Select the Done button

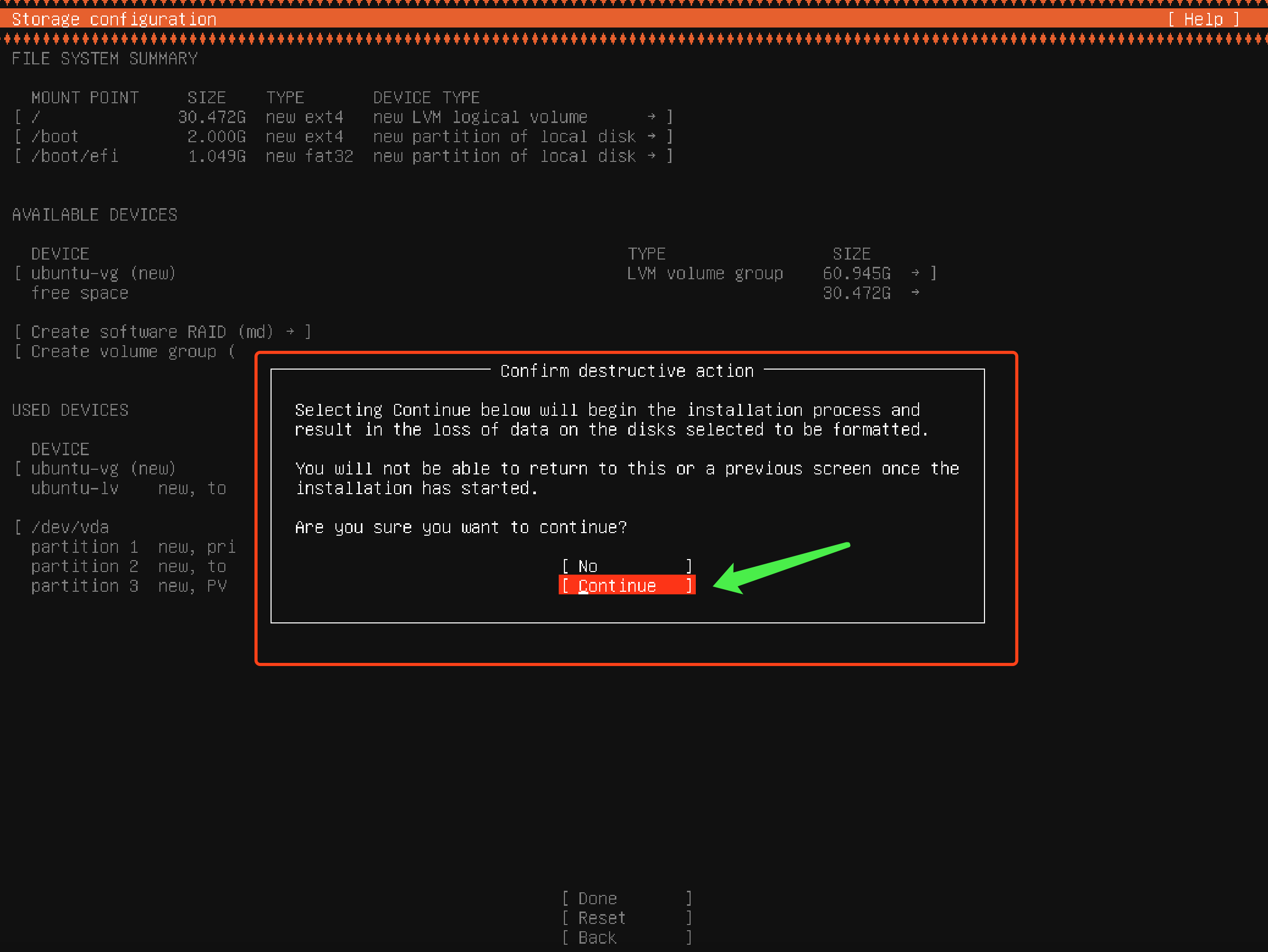627,898
